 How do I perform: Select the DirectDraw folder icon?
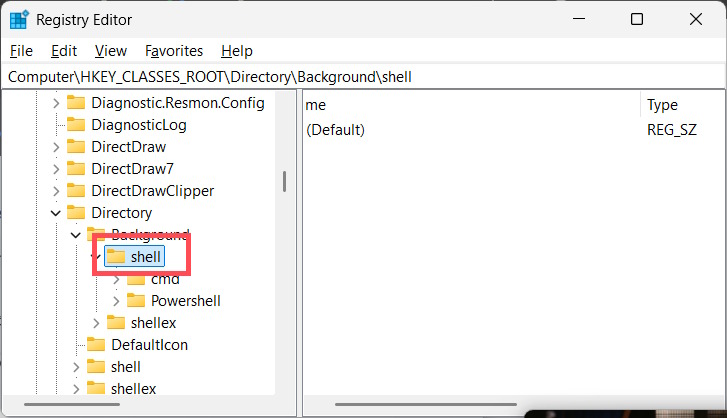pyautogui.click(x=76, y=147)
